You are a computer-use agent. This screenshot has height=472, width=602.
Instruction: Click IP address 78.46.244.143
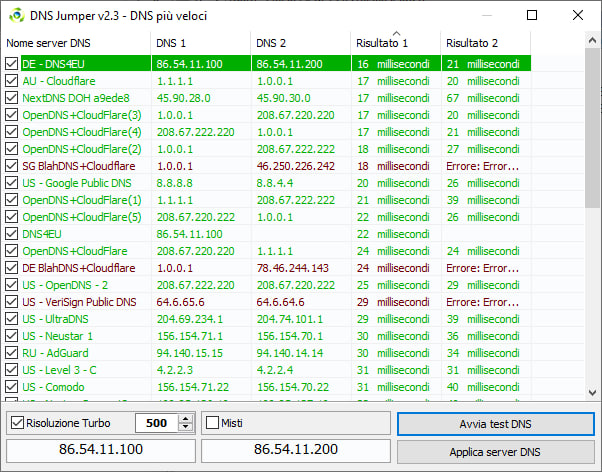[x=293, y=268]
